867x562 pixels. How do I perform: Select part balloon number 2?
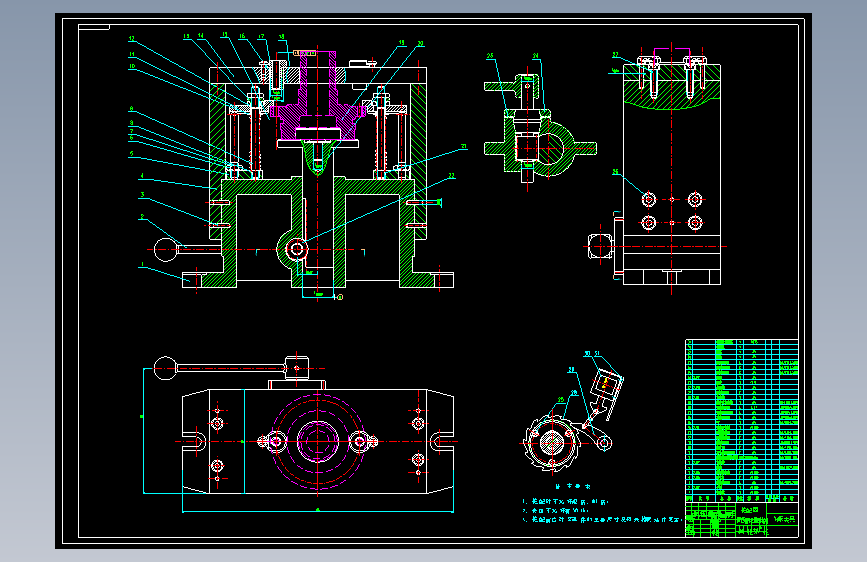click(x=143, y=217)
